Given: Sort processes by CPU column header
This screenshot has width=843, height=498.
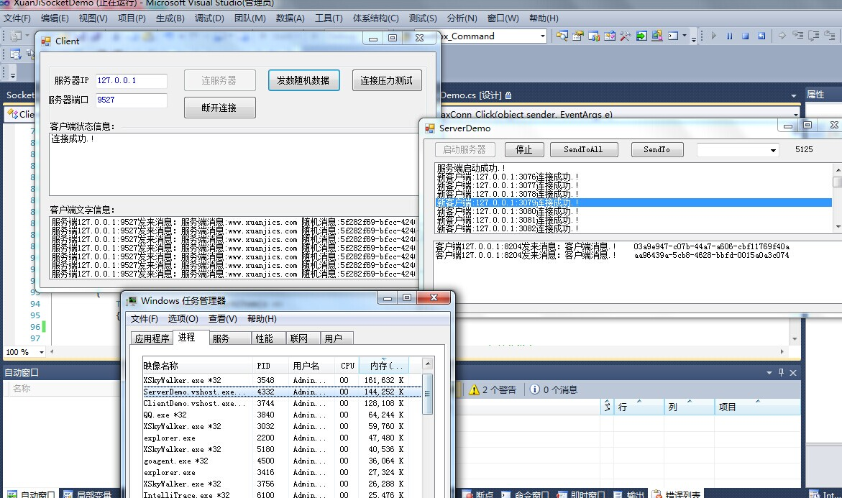Looking at the screenshot, I should point(347,366).
